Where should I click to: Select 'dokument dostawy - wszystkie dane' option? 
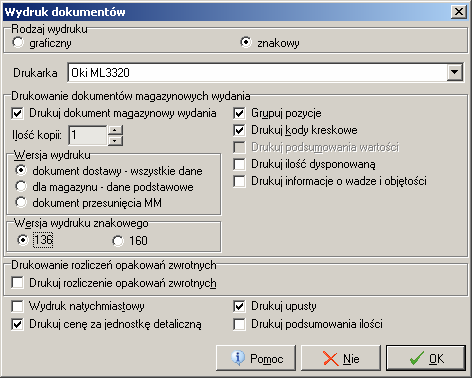(x=21, y=171)
